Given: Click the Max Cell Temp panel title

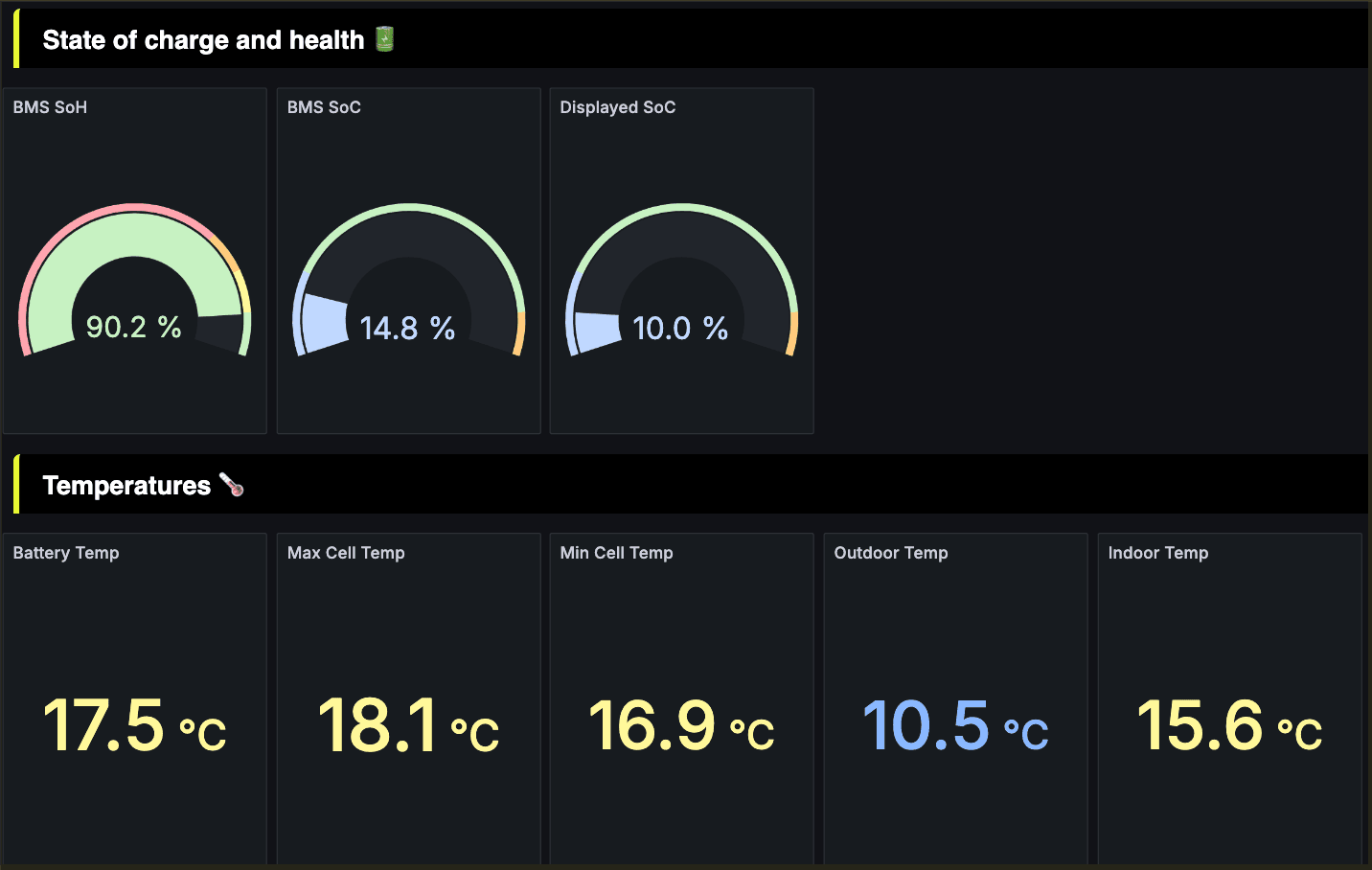Looking at the screenshot, I should point(346,553).
